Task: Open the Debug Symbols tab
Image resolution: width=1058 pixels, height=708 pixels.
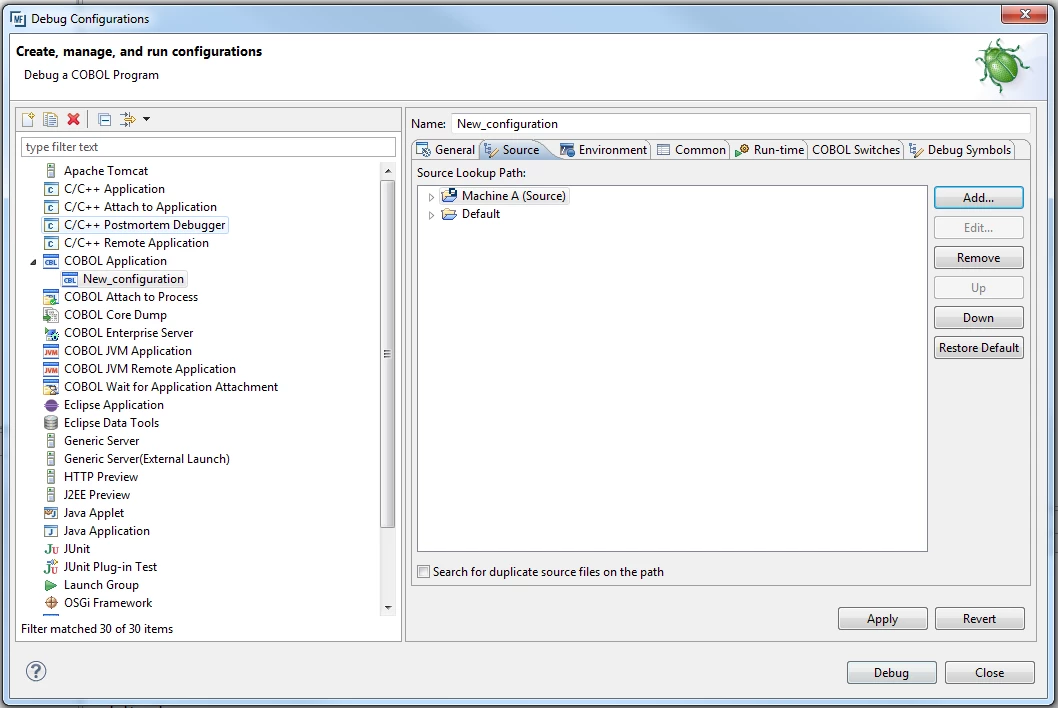Action: (x=961, y=150)
